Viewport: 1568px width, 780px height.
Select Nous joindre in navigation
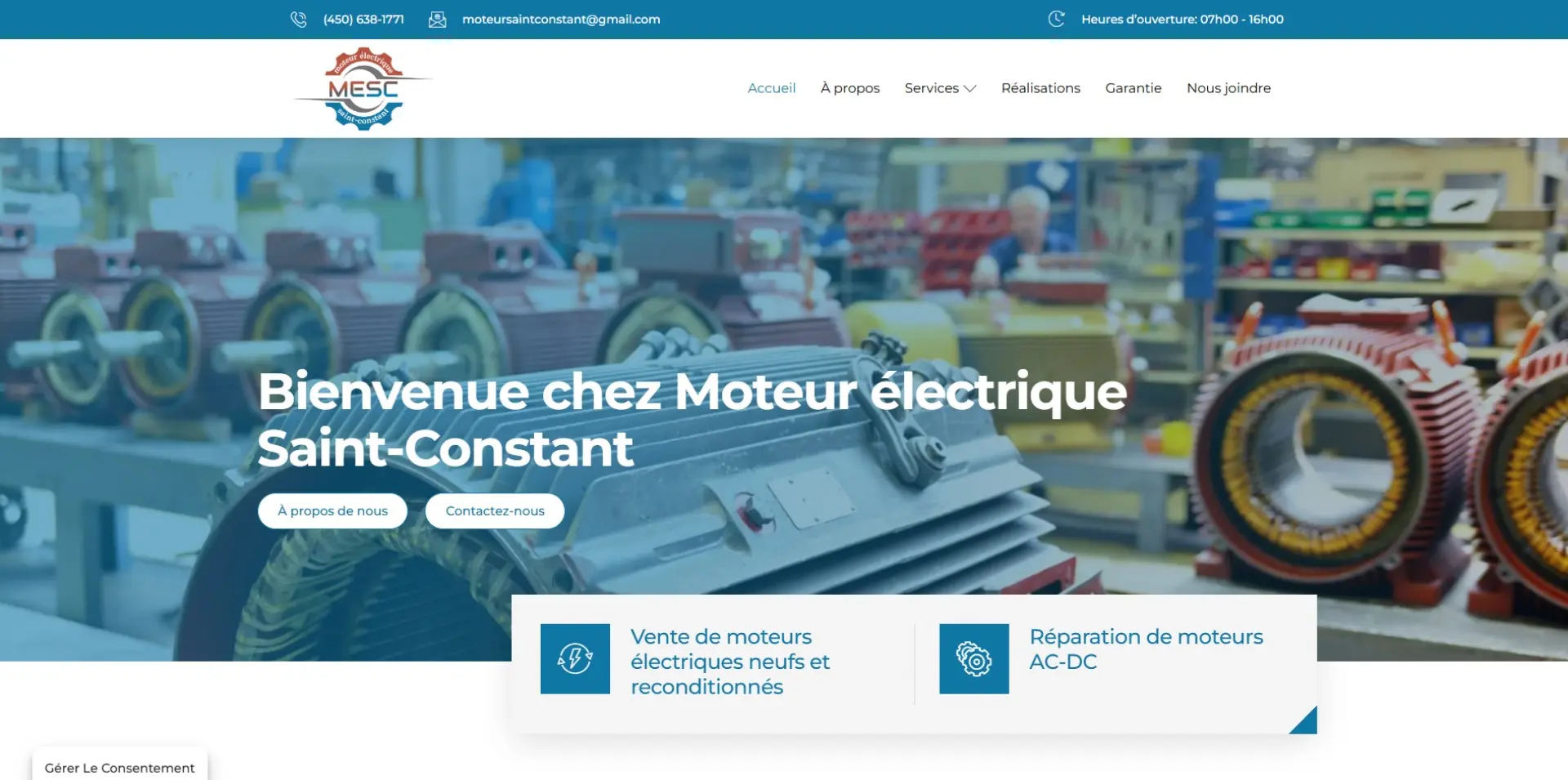[1228, 88]
